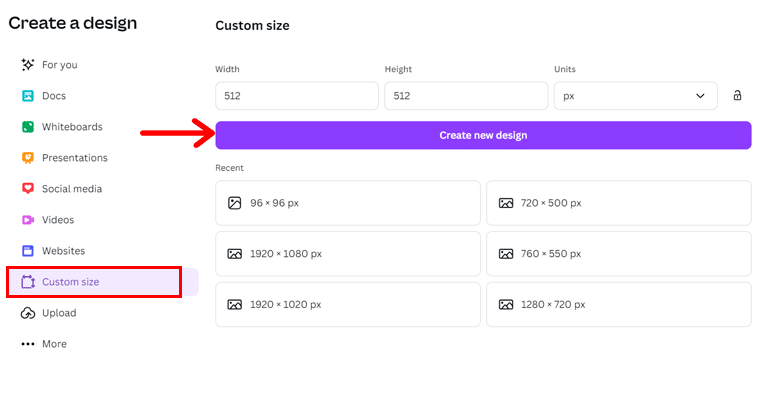Expand the More options entry
This screenshot has height=393, width=760.
(x=44, y=344)
